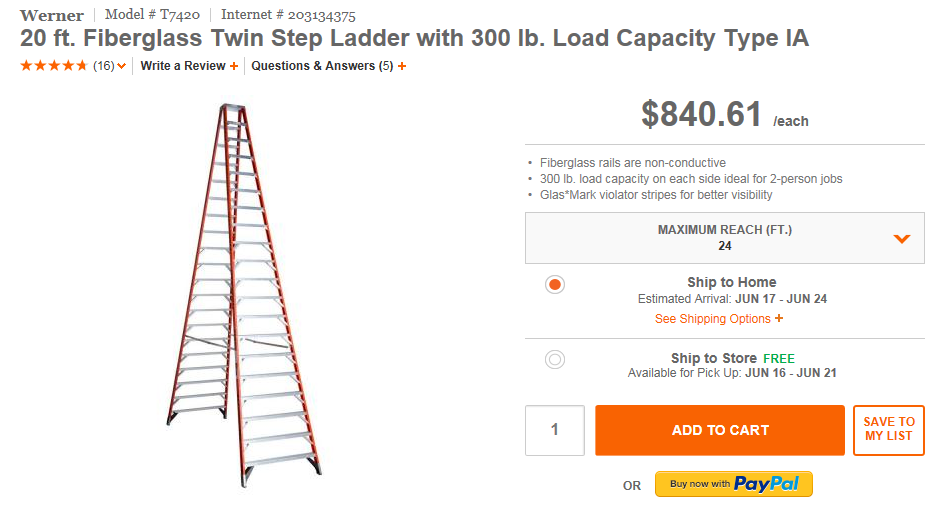933x508 pixels.
Task: Click the Werner brand name
Action: (x=52, y=15)
